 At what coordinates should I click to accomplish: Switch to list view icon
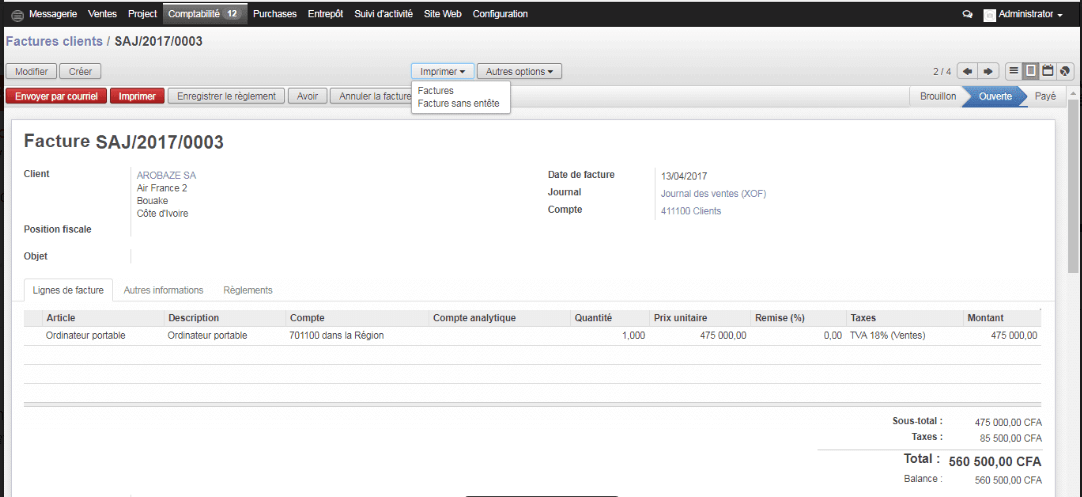tap(1014, 70)
